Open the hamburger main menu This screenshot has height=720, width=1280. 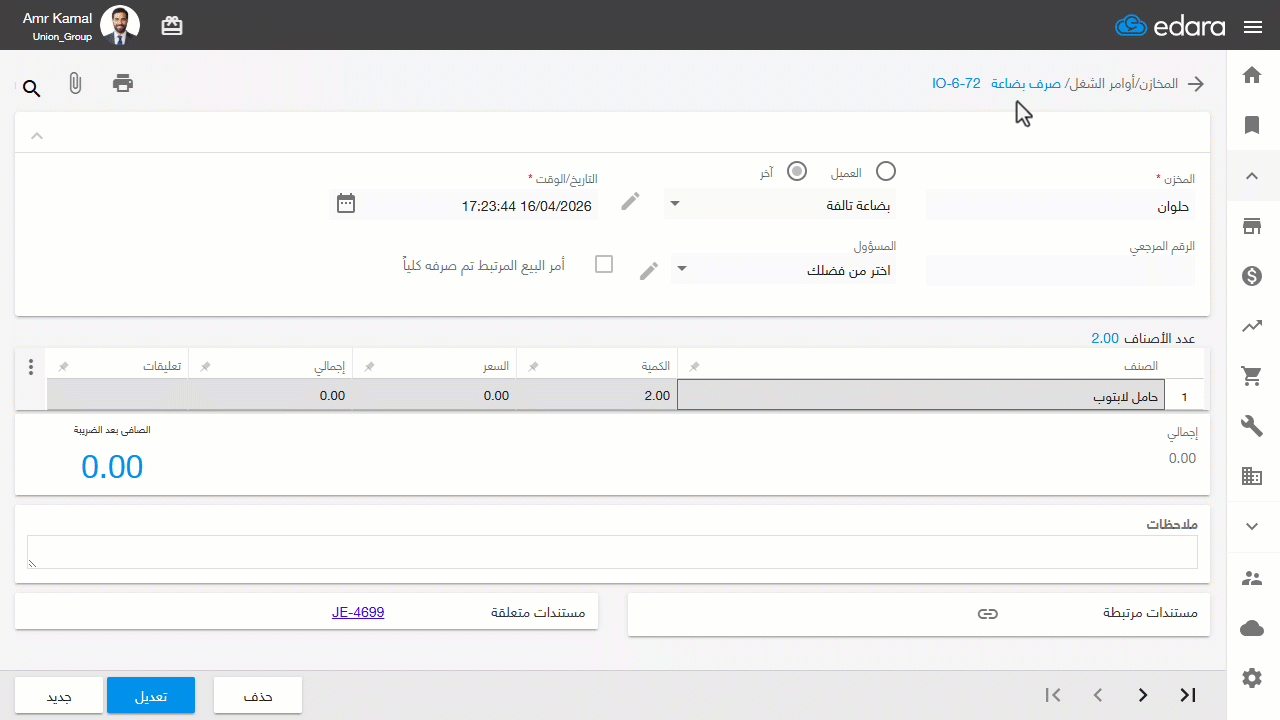point(1253,27)
